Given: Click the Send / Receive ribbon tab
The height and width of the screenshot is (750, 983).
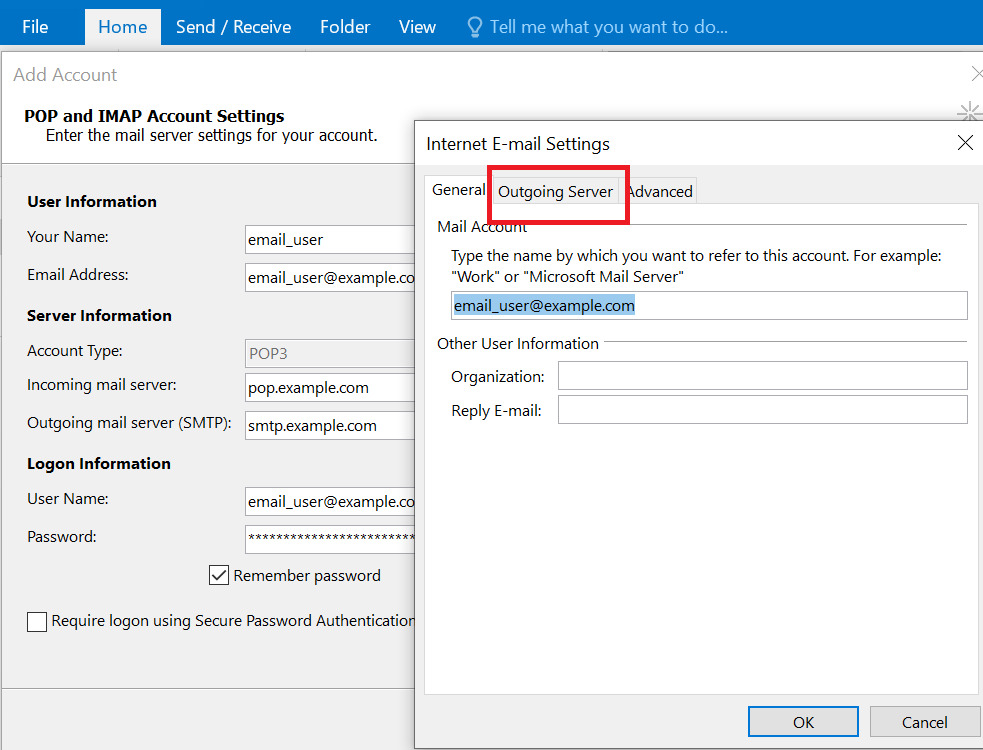Looking at the screenshot, I should point(233,26).
